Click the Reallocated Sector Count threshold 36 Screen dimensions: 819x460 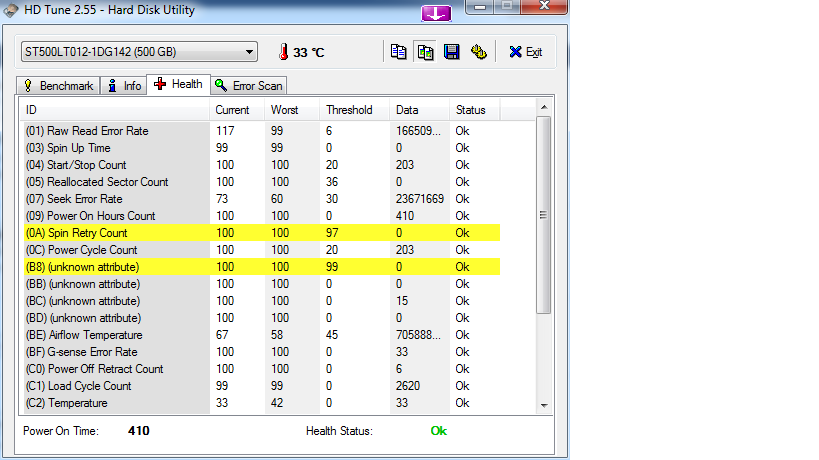(x=332, y=182)
